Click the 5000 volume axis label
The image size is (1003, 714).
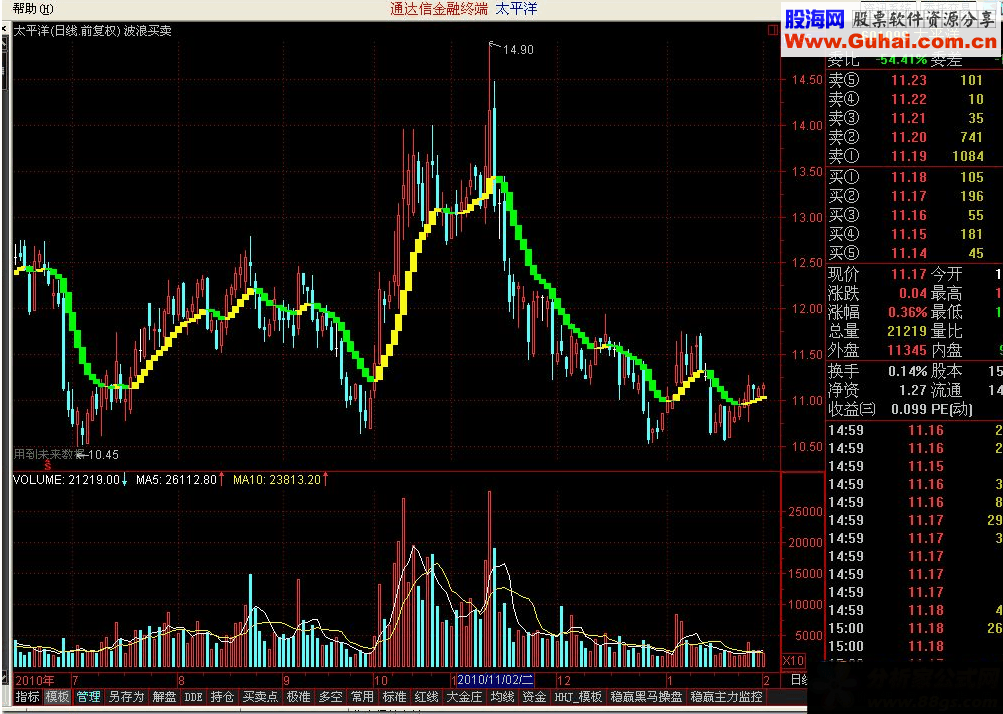809,636
